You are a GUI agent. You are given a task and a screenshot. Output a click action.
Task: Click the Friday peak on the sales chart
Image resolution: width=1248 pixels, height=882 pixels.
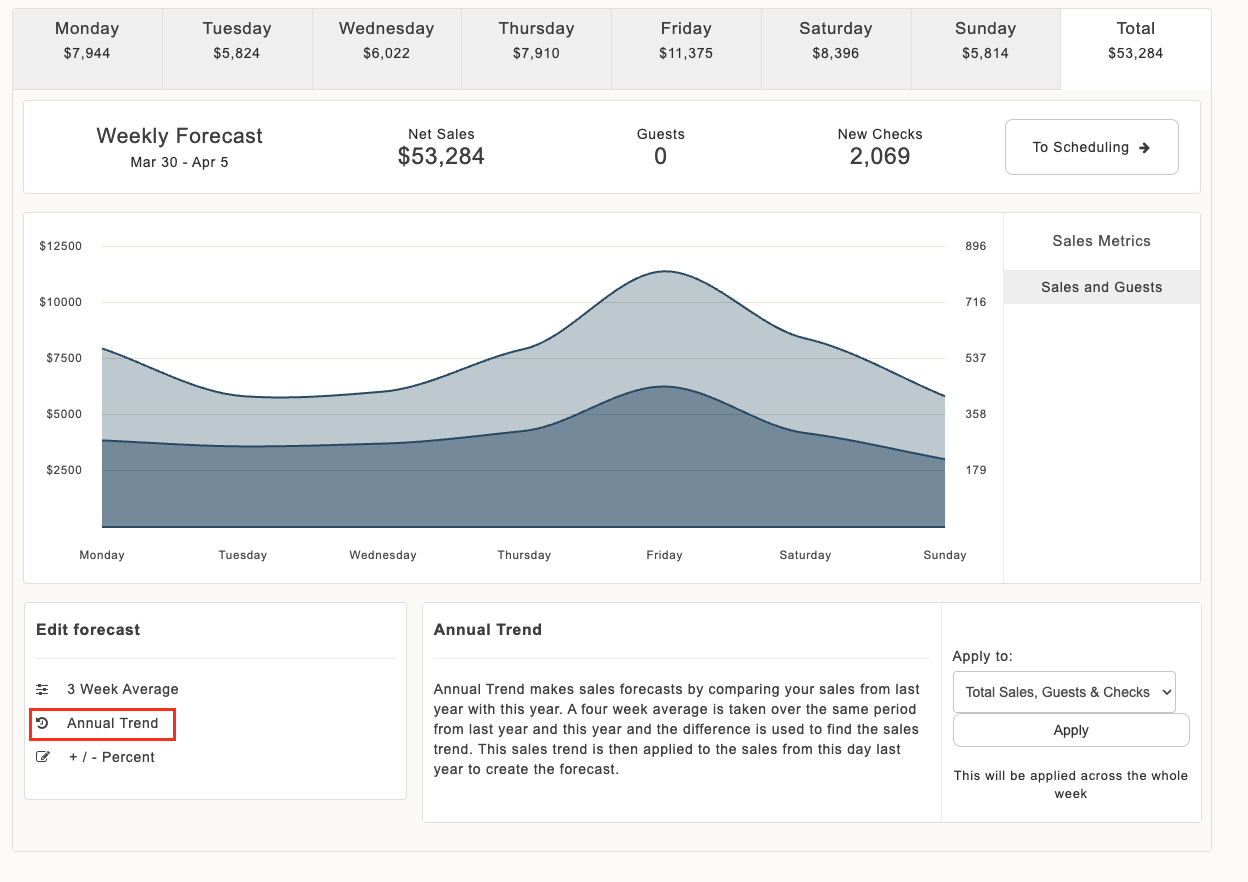click(x=665, y=271)
